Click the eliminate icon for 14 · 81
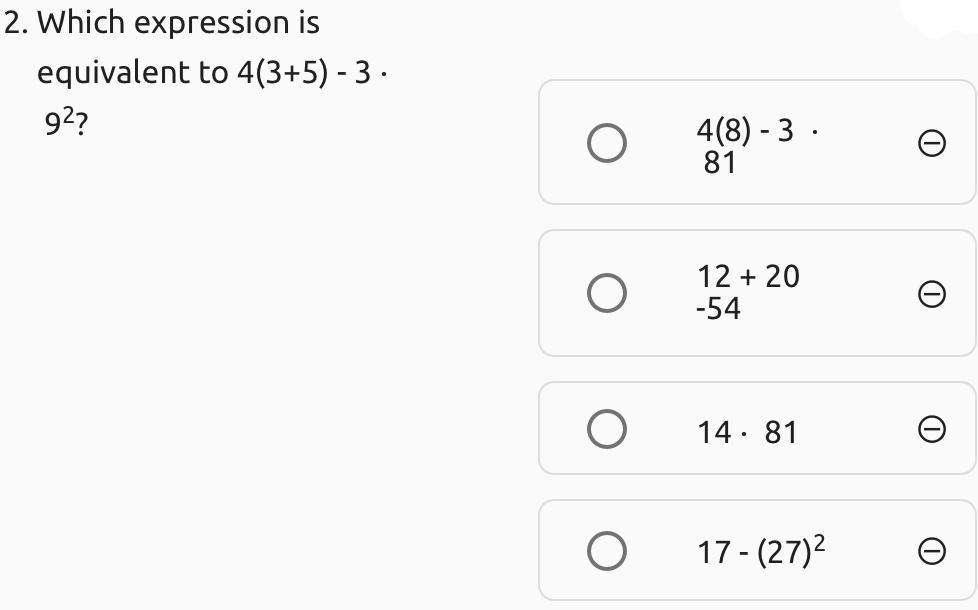The height and width of the screenshot is (610, 978). click(x=931, y=429)
